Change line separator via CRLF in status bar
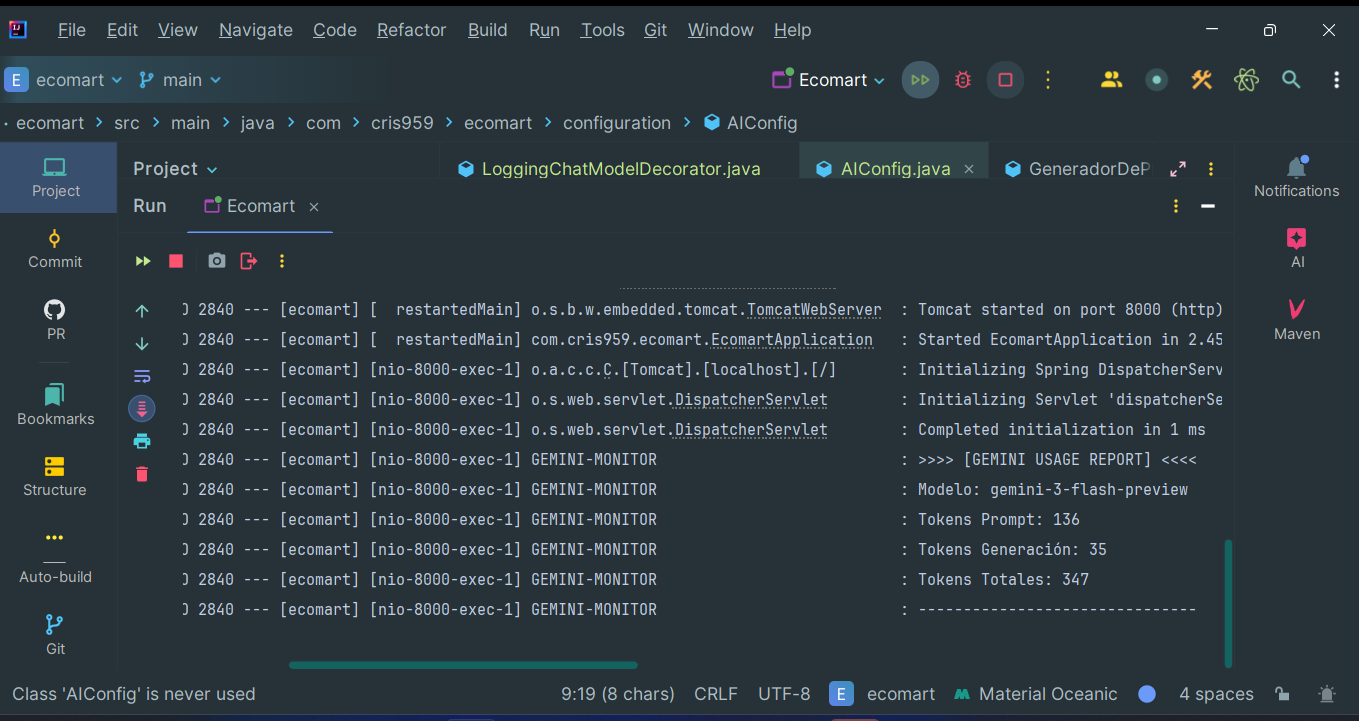This screenshot has height=721, width=1359. coord(716,694)
